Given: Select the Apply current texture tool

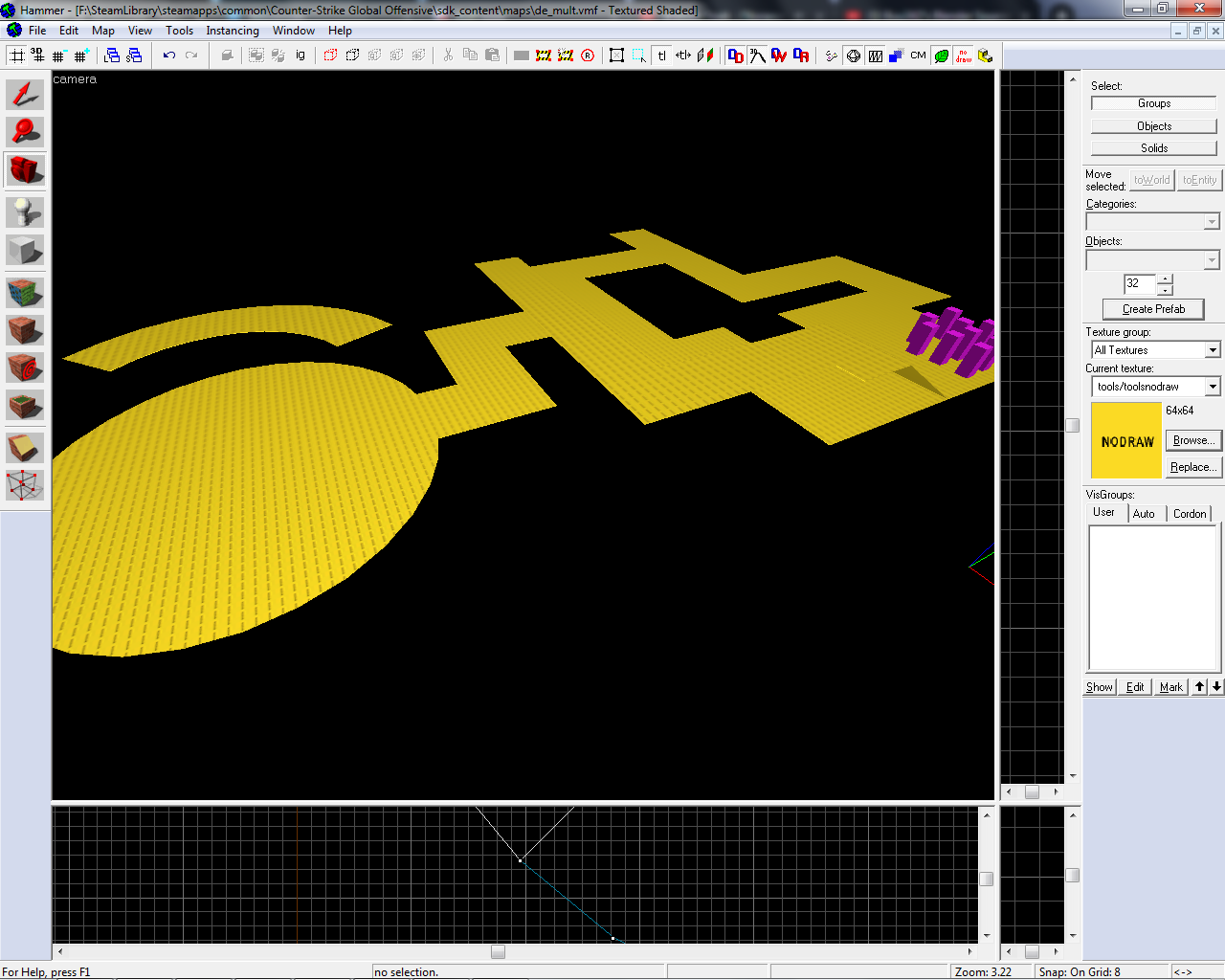Looking at the screenshot, I should tap(25, 330).
